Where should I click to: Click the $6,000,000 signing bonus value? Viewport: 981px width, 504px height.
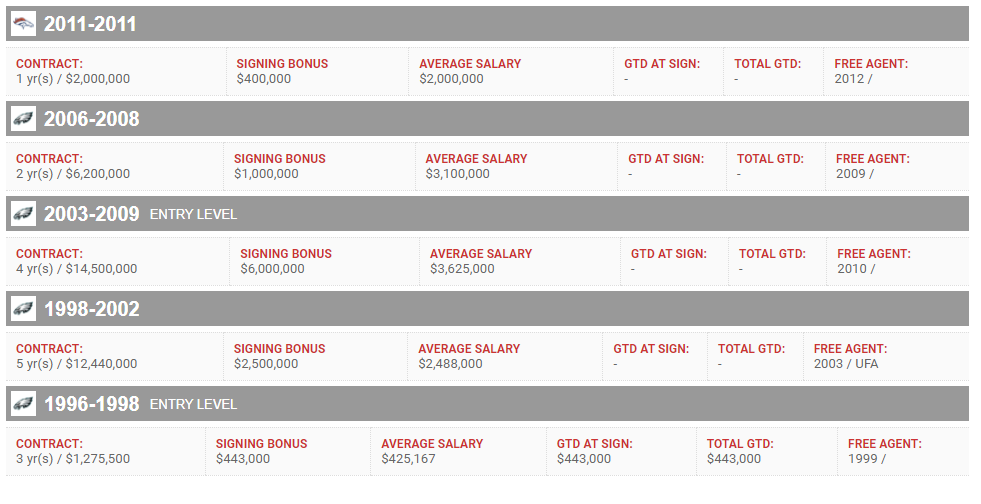[x=272, y=269]
